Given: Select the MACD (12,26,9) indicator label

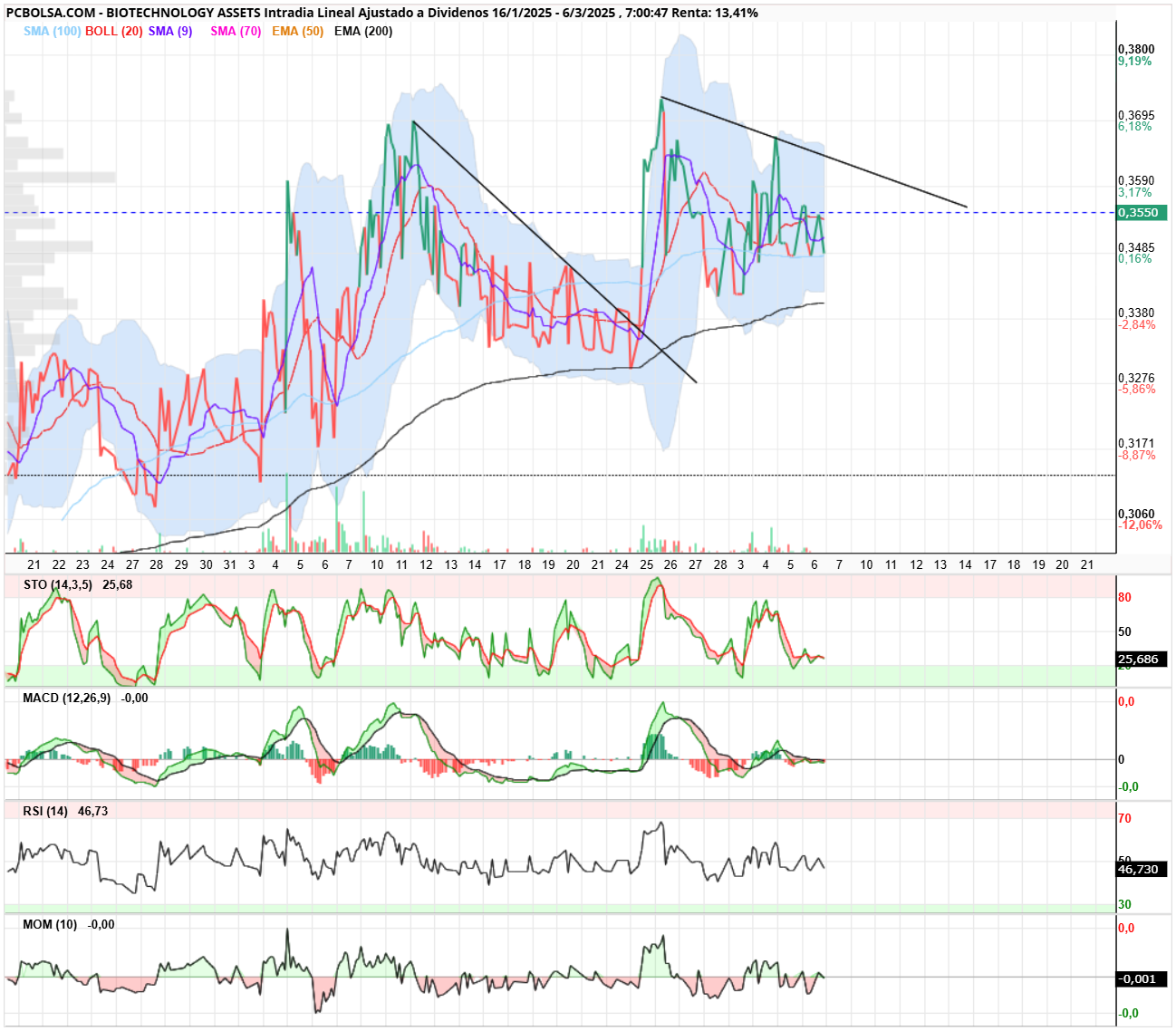Looking at the screenshot, I should [66, 698].
